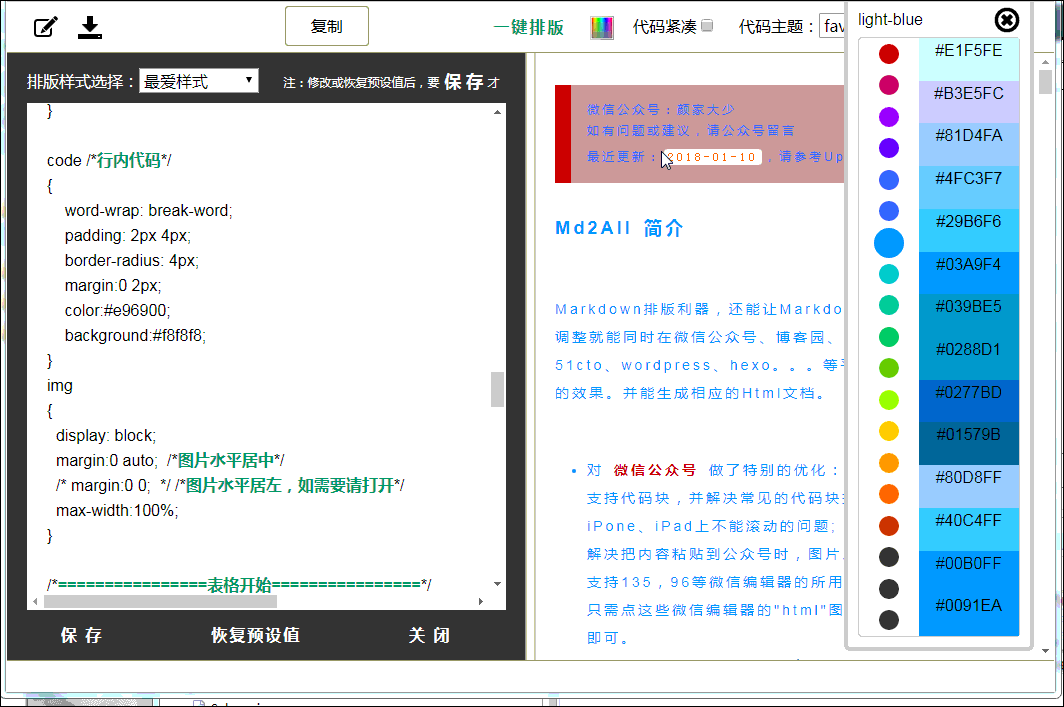1064x707 pixels.
Task: Pick the red color circle
Action: [x=889, y=54]
